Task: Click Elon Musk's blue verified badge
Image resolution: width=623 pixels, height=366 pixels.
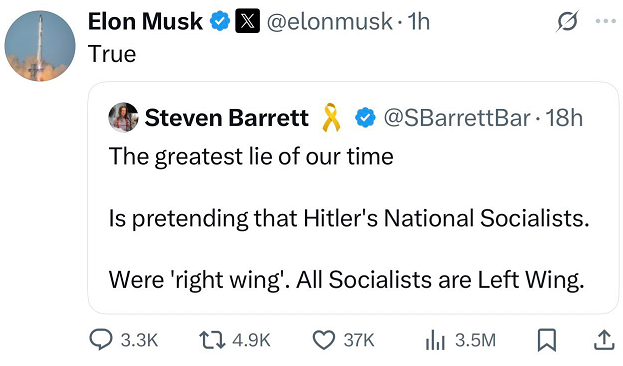Action: (220, 21)
